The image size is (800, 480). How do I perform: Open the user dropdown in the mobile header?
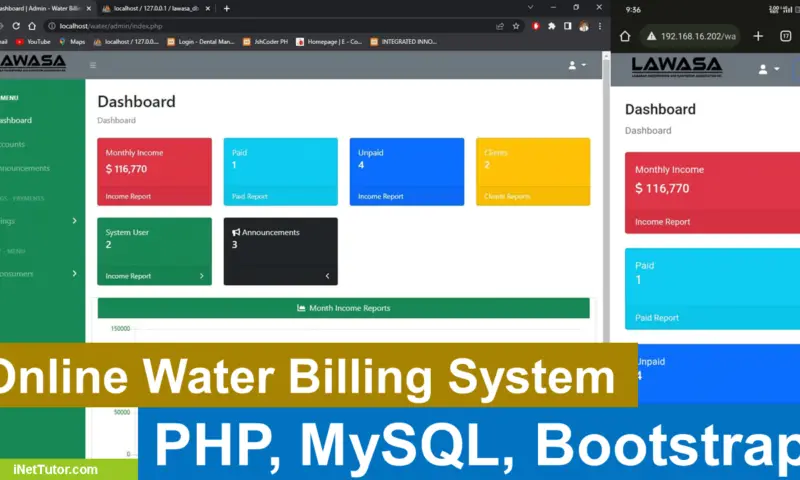click(768, 69)
